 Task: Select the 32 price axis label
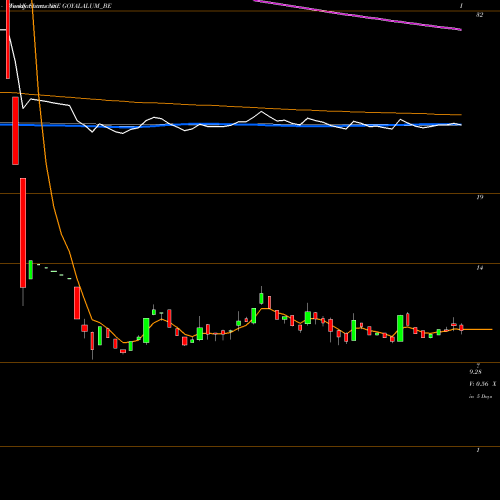pyautogui.click(x=479, y=15)
